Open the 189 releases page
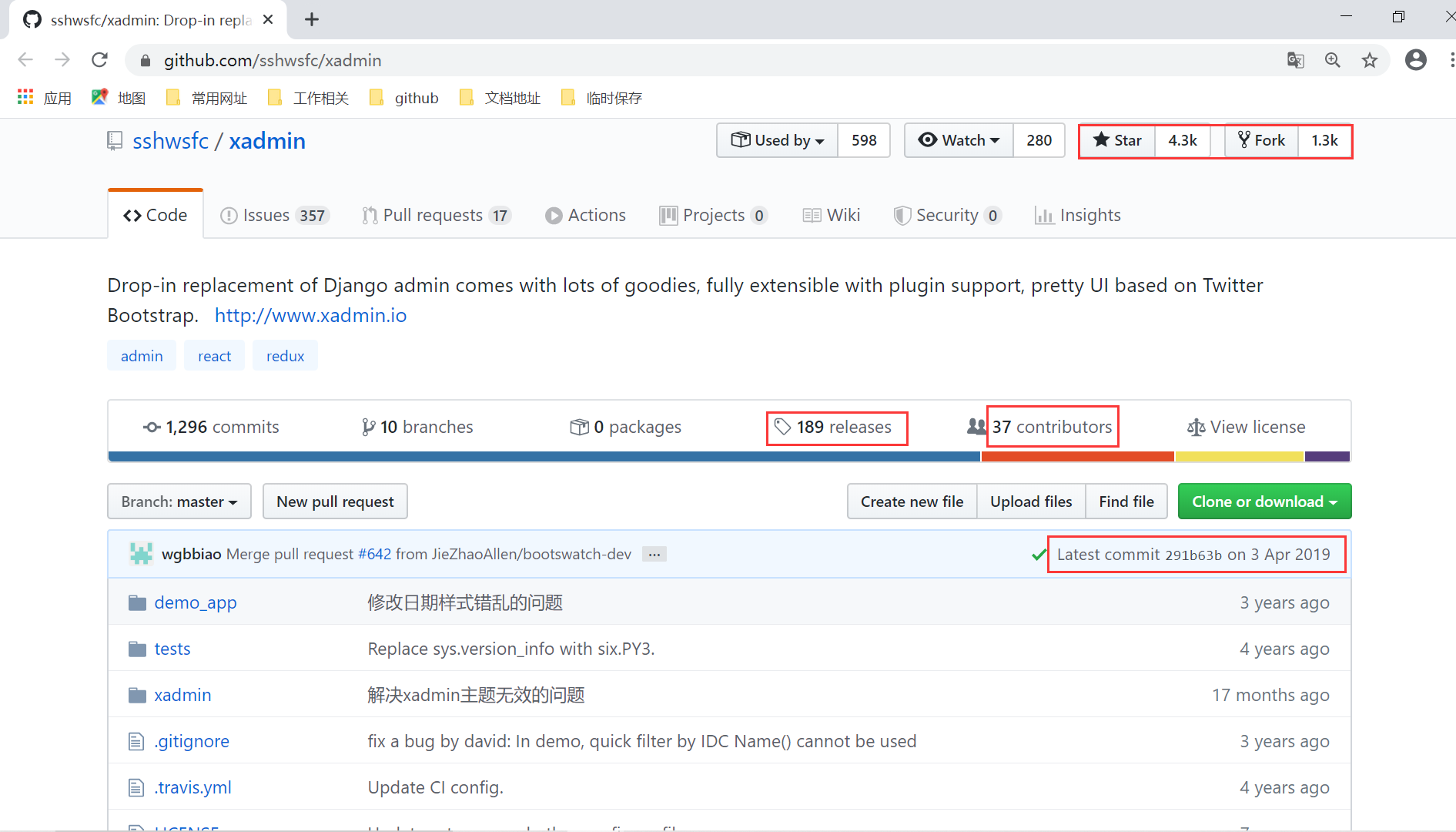The image size is (1456, 832). [x=833, y=427]
